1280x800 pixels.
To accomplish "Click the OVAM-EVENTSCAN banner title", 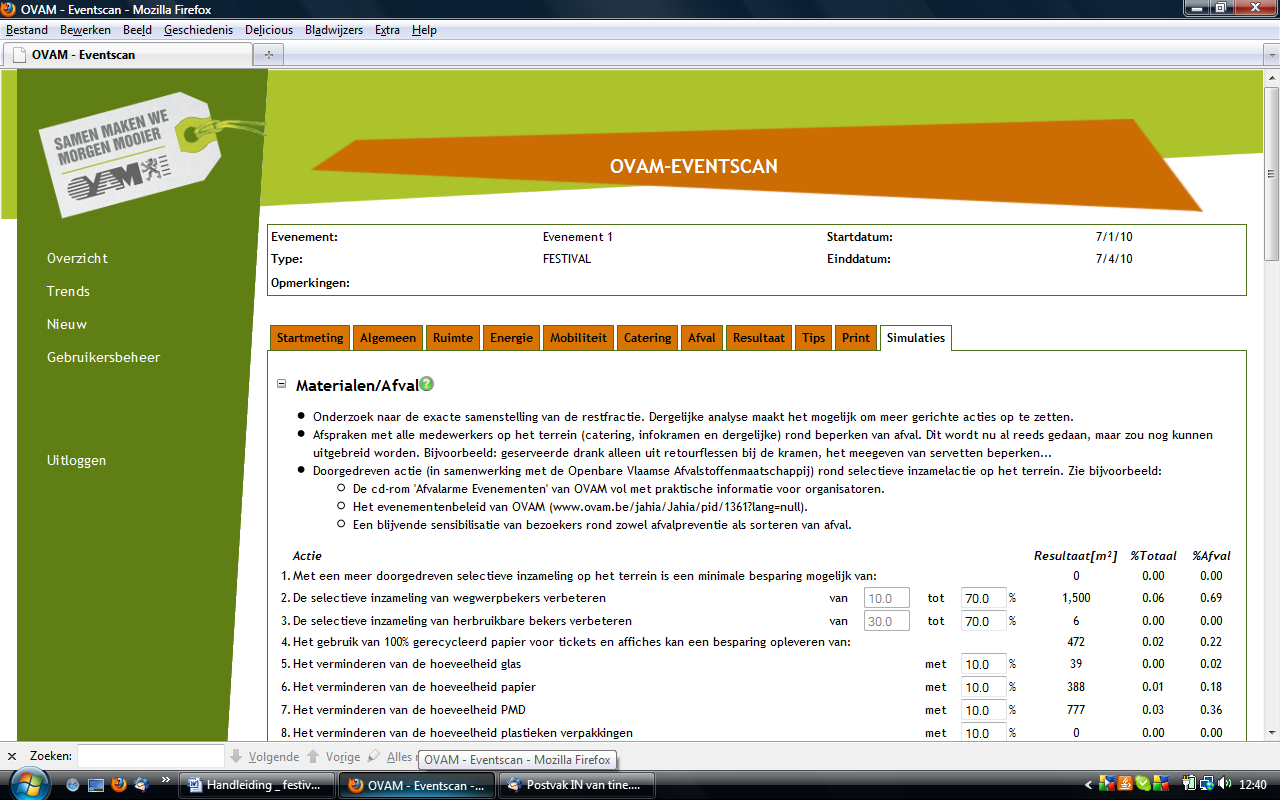I will (x=694, y=166).
